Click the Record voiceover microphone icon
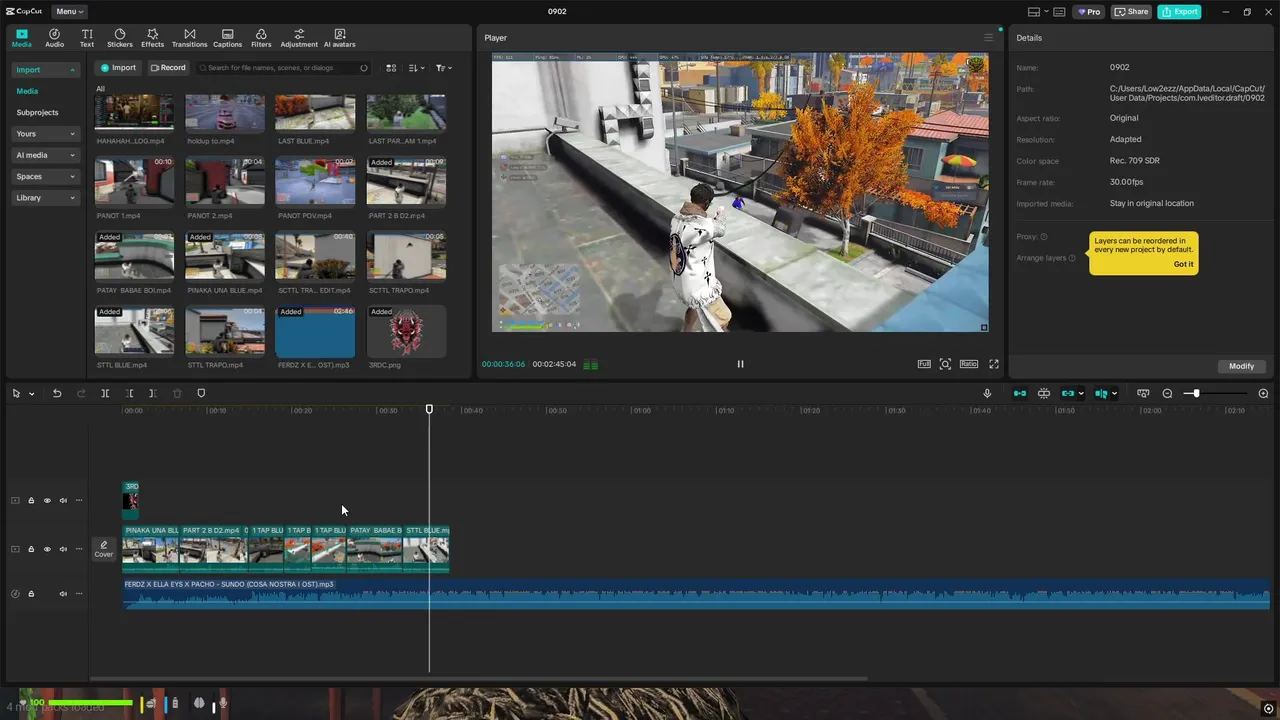 point(987,394)
